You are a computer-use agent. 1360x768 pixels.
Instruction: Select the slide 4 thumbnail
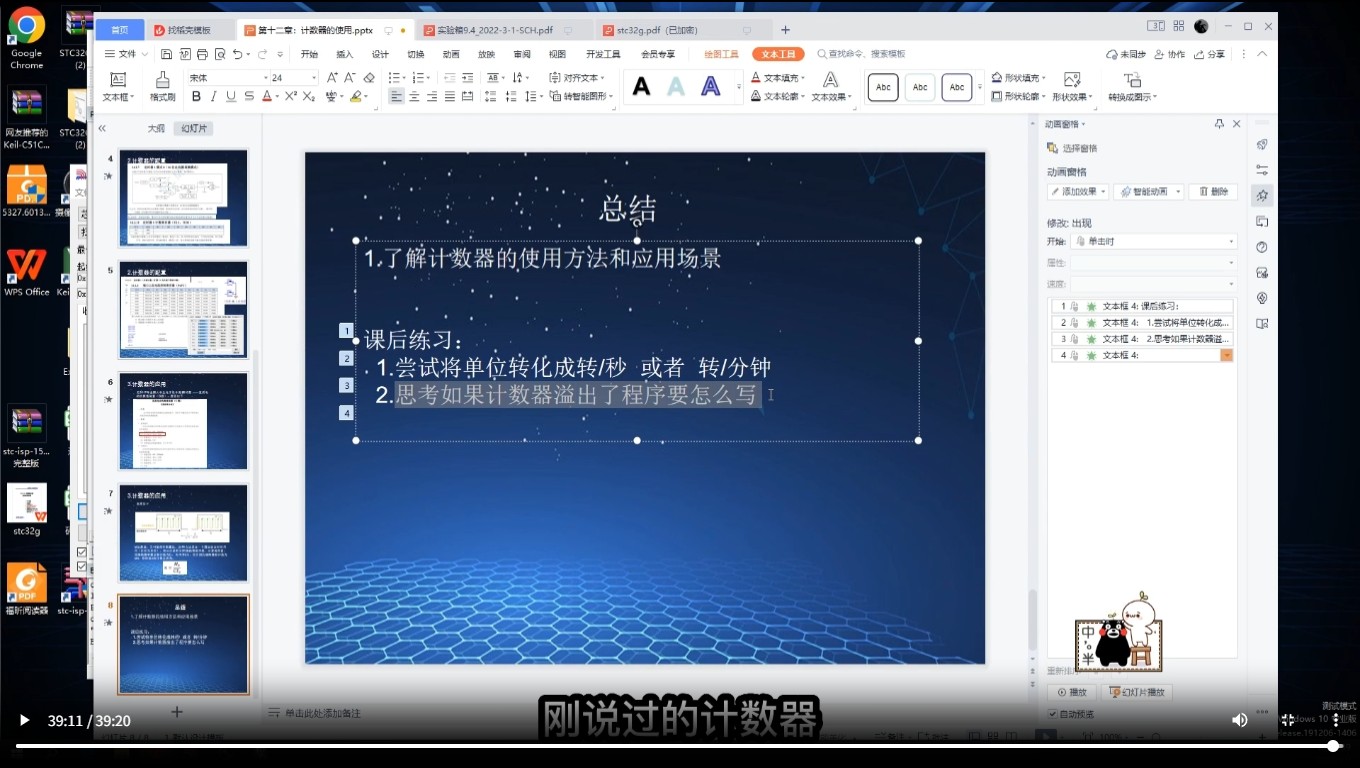point(183,198)
